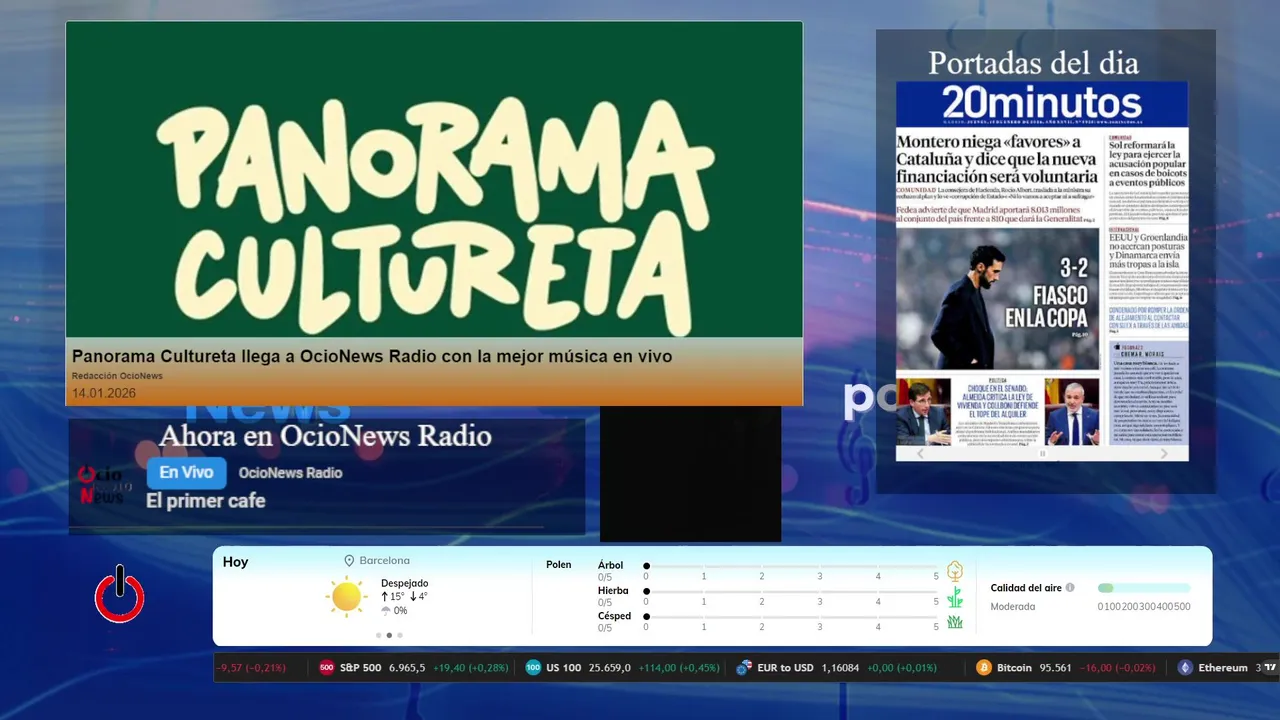Image resolution: width=1280 pixels, height=720 pixels.
Task: Click the Césped pollen level slider
Action: (x=791, y=618)
